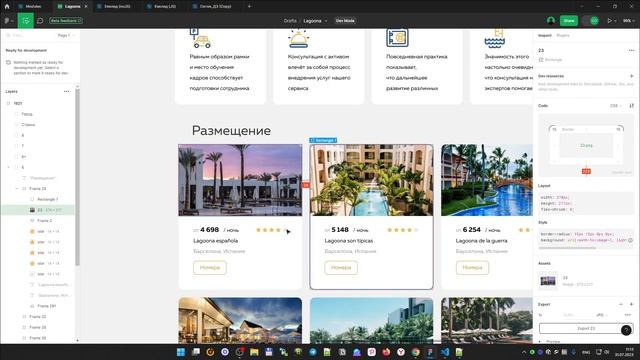640x360 pixels.
Task: Select the selected layer row named 23
Action: coord(38,210)
